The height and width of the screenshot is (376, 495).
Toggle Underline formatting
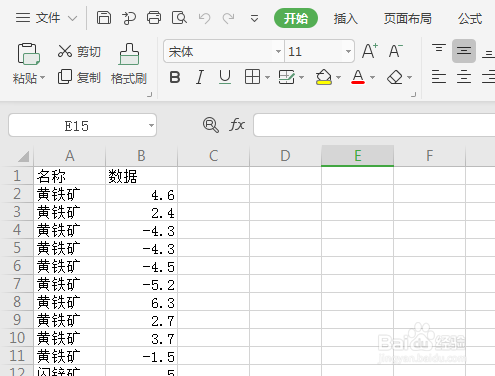pyautogui.click(x=225, y=77)
